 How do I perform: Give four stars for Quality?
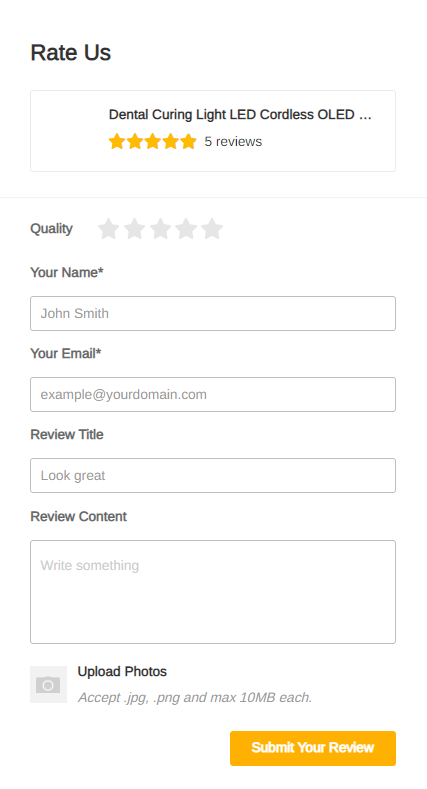pyautogui.click(x=186, y=229)
